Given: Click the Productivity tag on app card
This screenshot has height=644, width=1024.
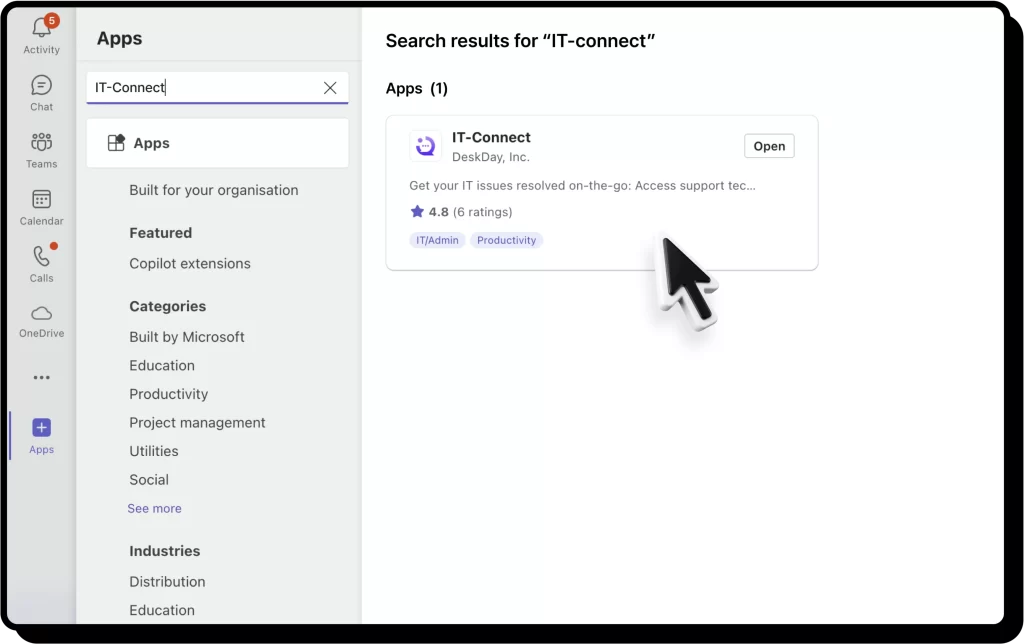Looking at the screenshot, I should pos(506,240).
